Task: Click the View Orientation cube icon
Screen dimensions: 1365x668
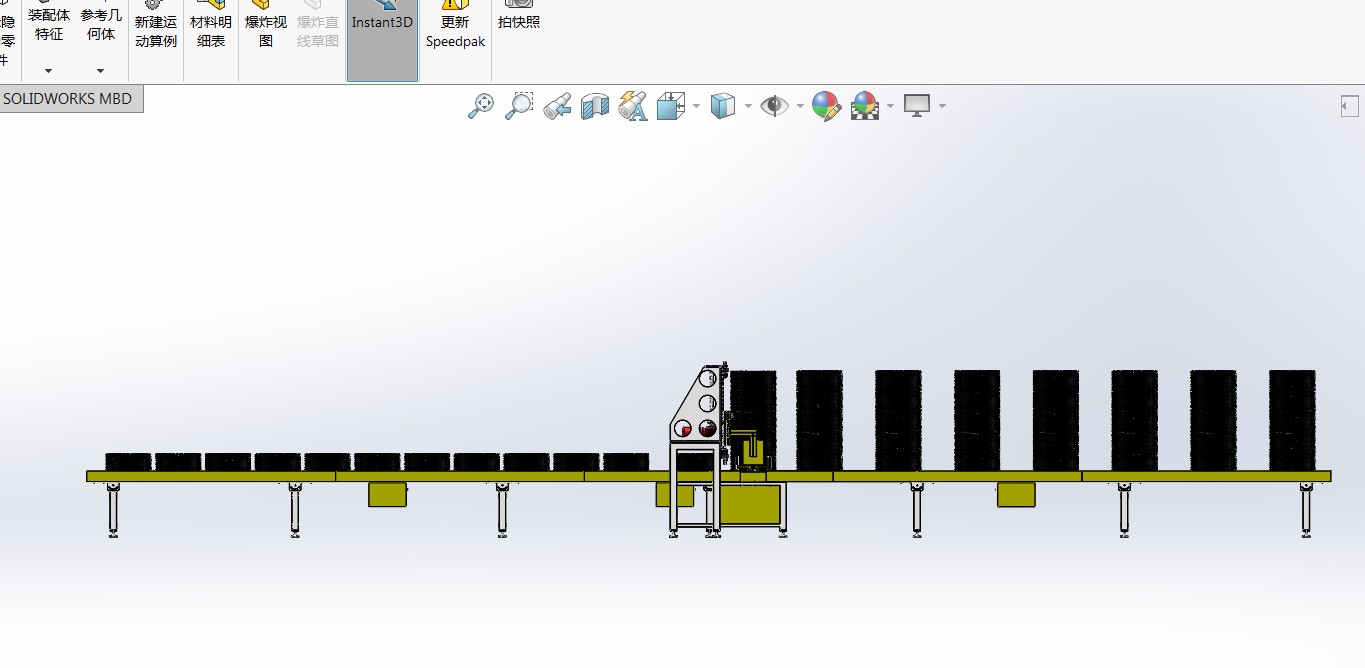Action: [670, 106]
